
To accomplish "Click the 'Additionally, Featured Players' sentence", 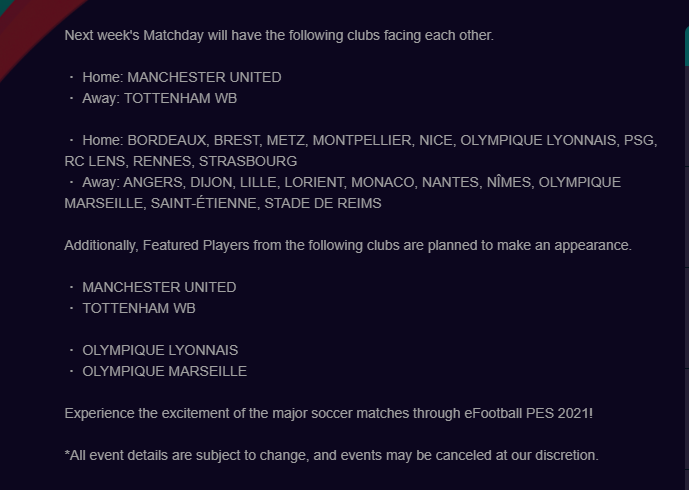I will [x=348, y=245].
